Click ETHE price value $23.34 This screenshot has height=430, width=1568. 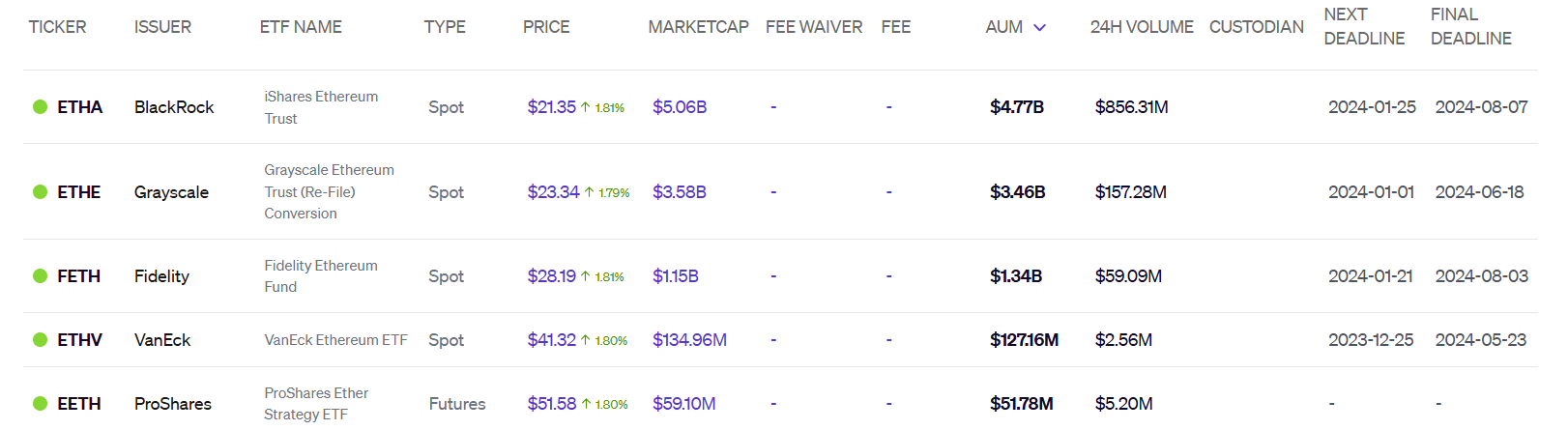[x=553, y=192]
